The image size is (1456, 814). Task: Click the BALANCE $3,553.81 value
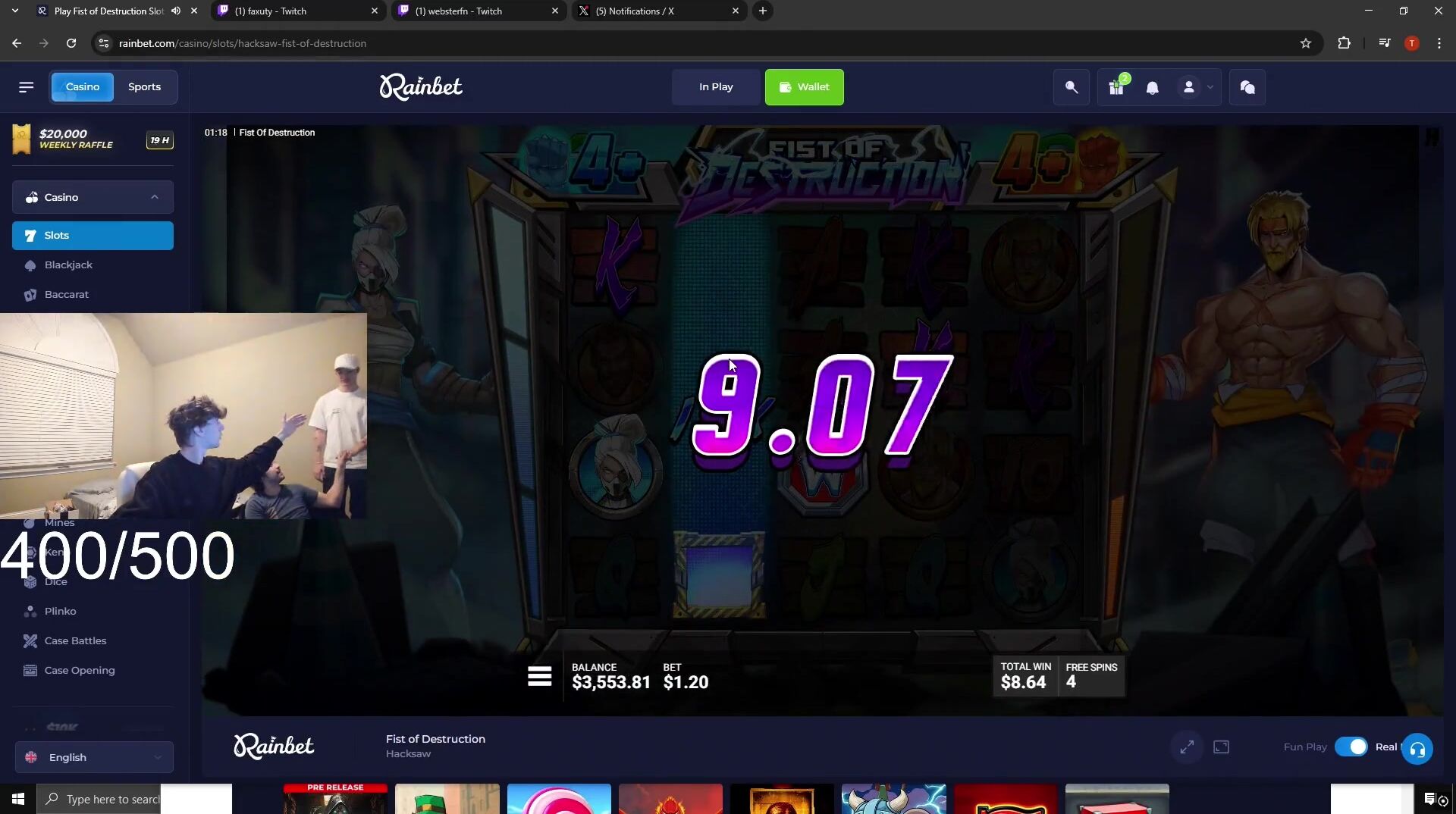point(611,682)
